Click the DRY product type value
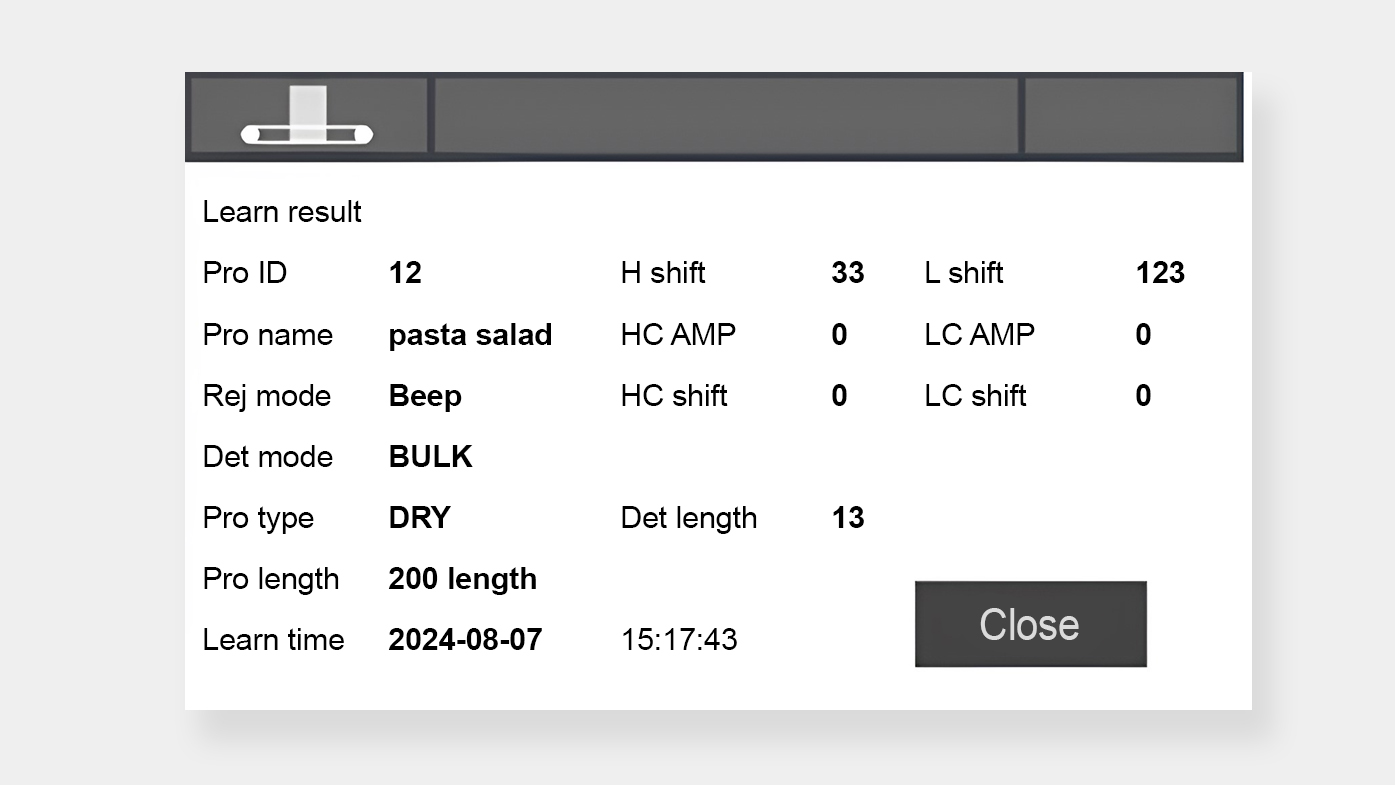The height and width of the screenshot is (785, 1395). click(x=419, y=518)
